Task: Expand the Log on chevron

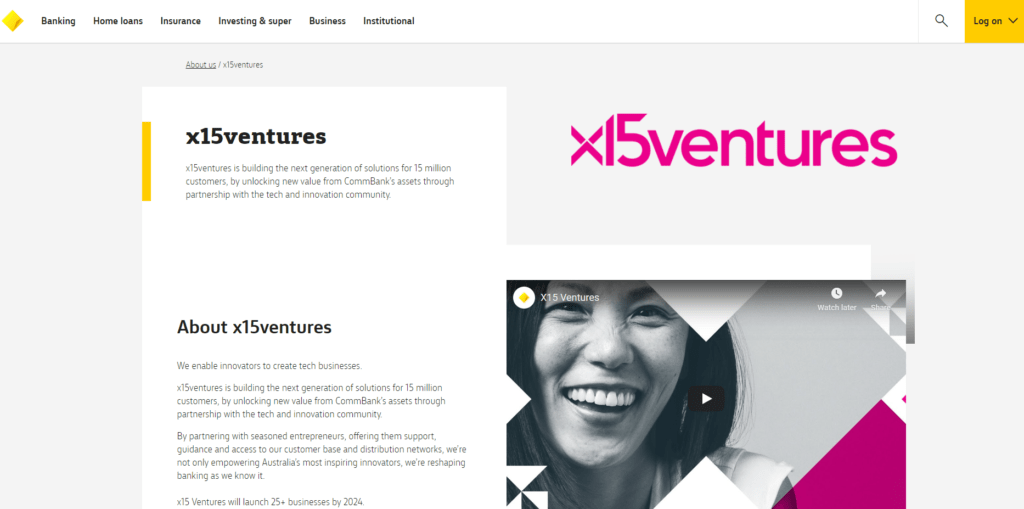Action: (1012, 21)
